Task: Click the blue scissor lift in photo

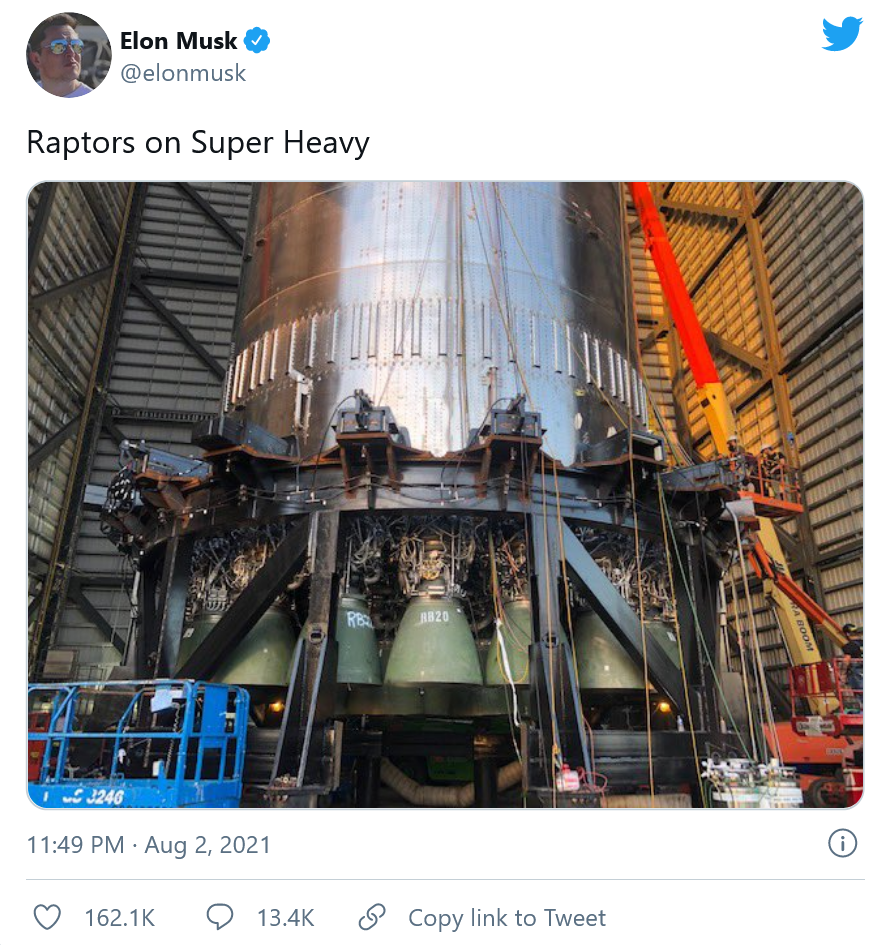Action: (137, 744)
